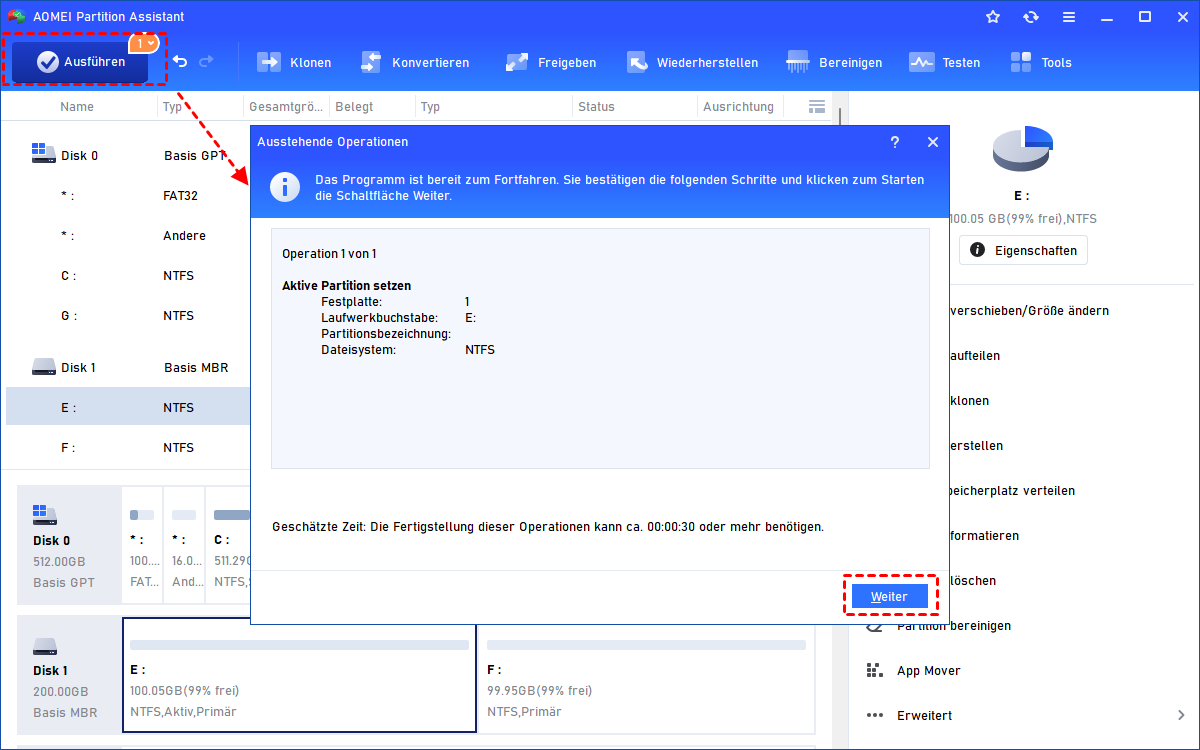The image size is (1200, 750).
Task: Open column settings icon in table header
Action: (817, 106)
